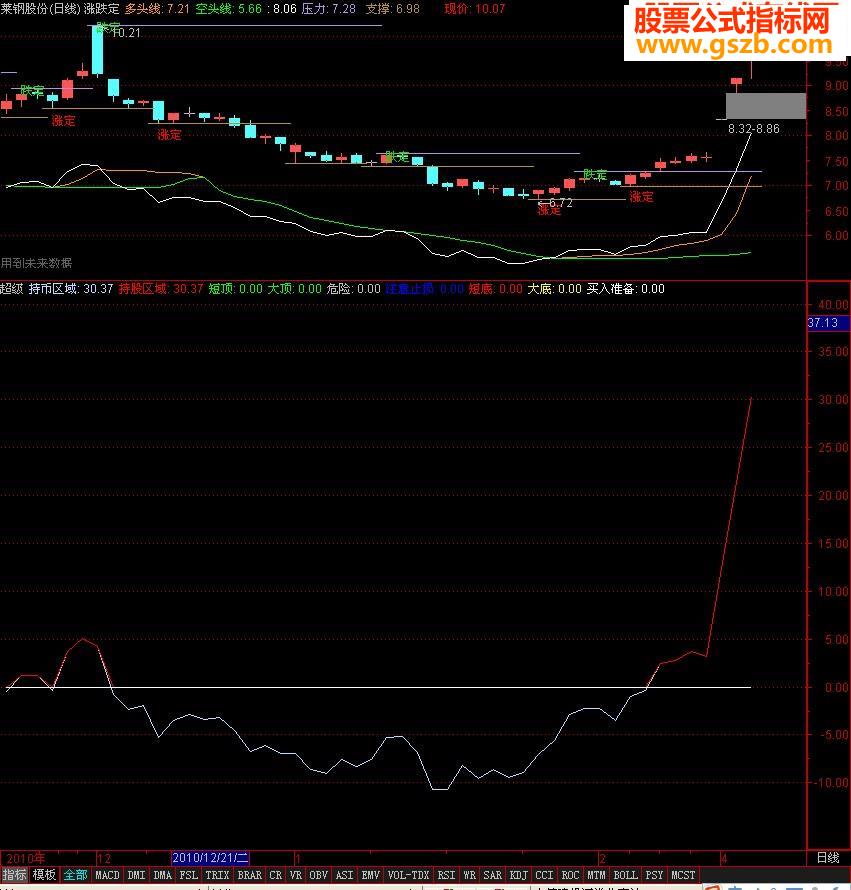Click the 持币区域: 30.37 indicator value

(x=71, y=289)
